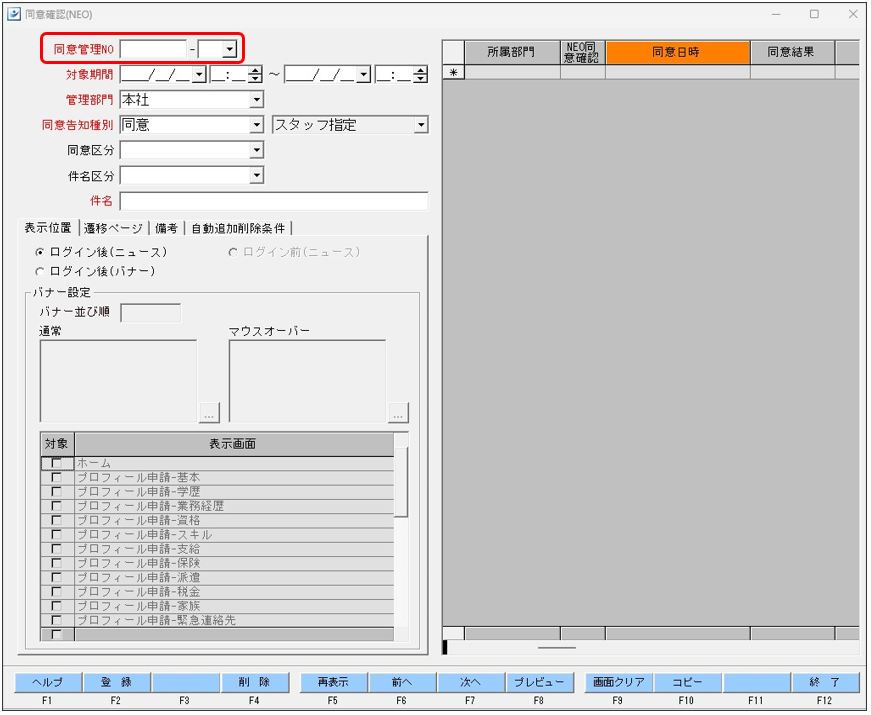The image size is (871, 715).
Task: Click the new row asterisk marker in grid
Action: click(x=453, y=72)
